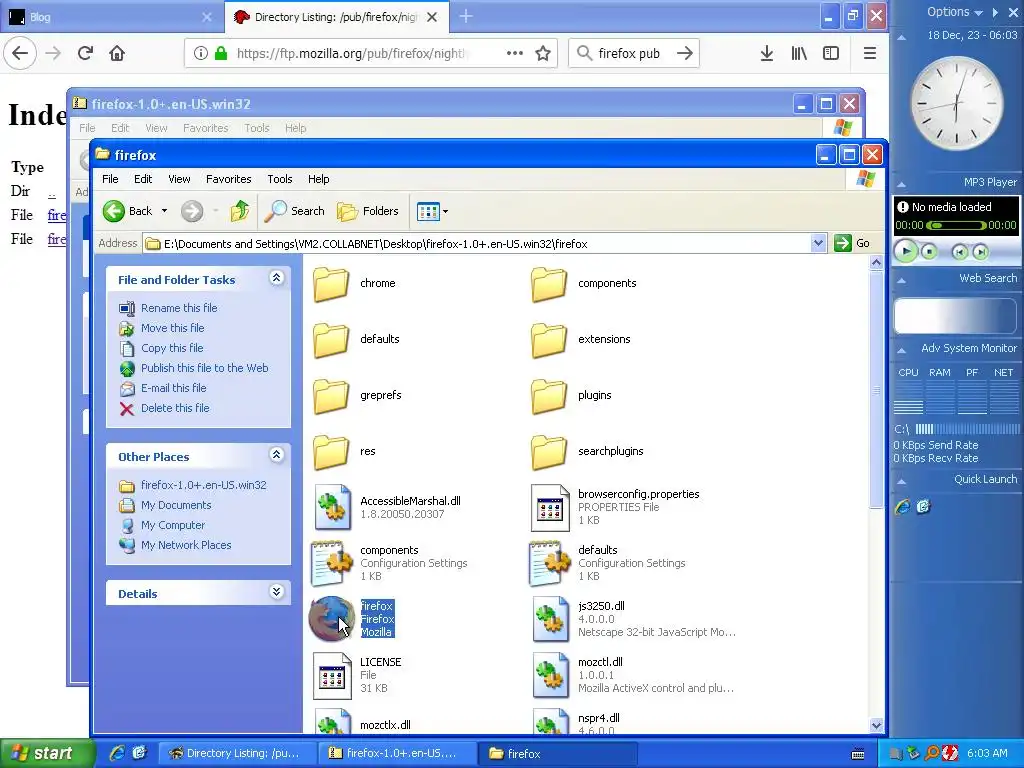
Task: Switch to the Blog browser tab
Action: pyautogui.click(x=110, y=17)
